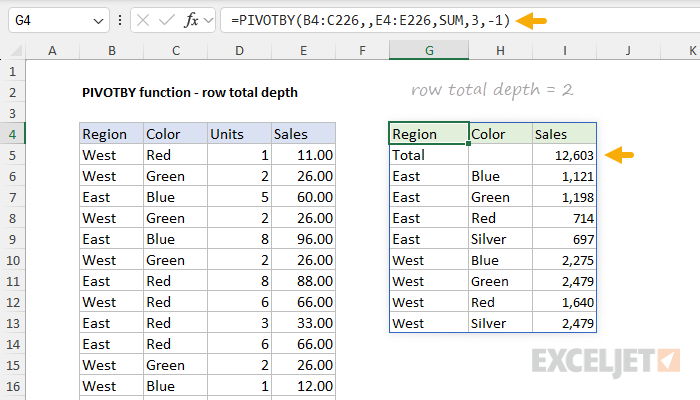
Task: Select the West Red sales value 1,640
Action: click(564, 302)
